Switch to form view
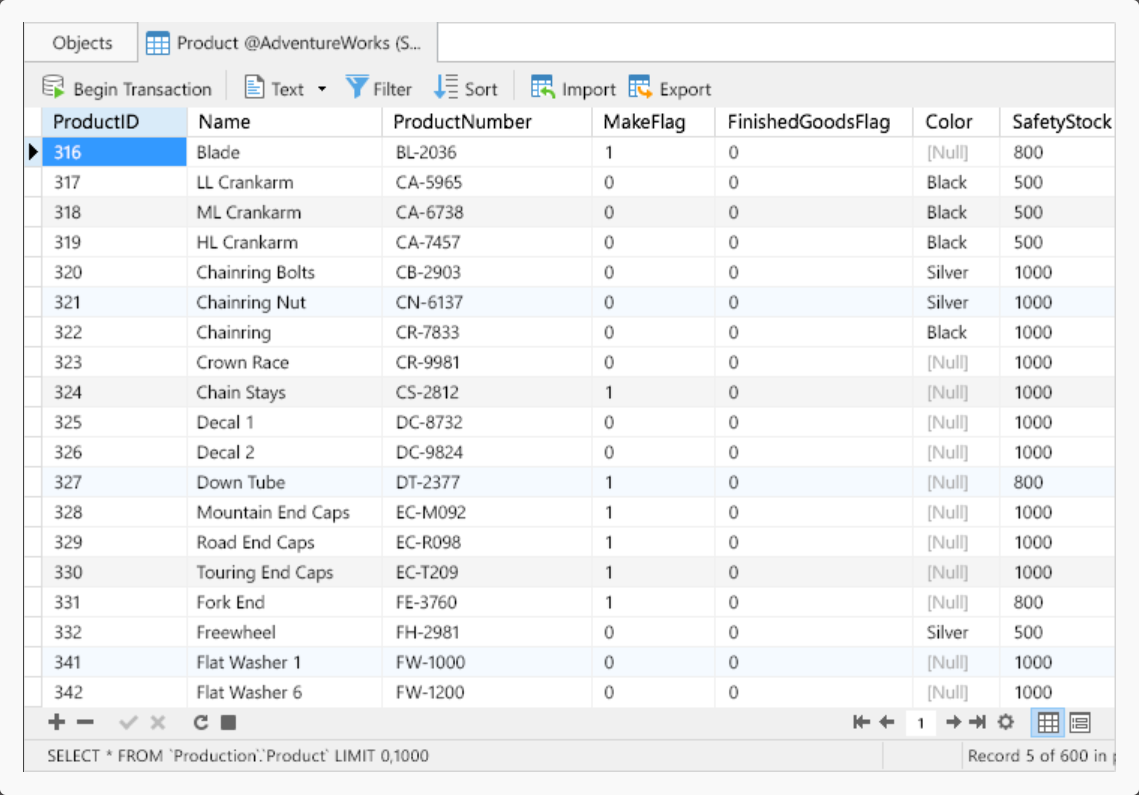1139x795 pixels. [1079, 722]
